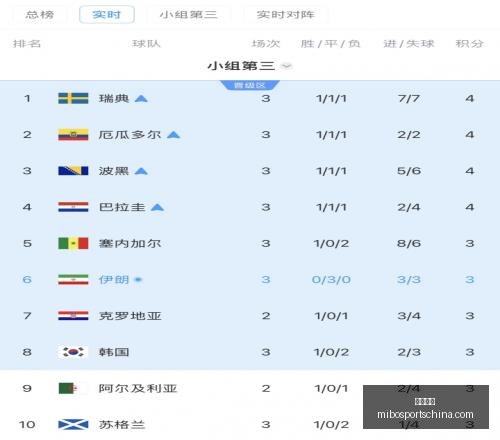This screenshot has width=500, height=440.
Task: Click up arrow next to 巴拉圭
Action: click(x=157, y=208)
